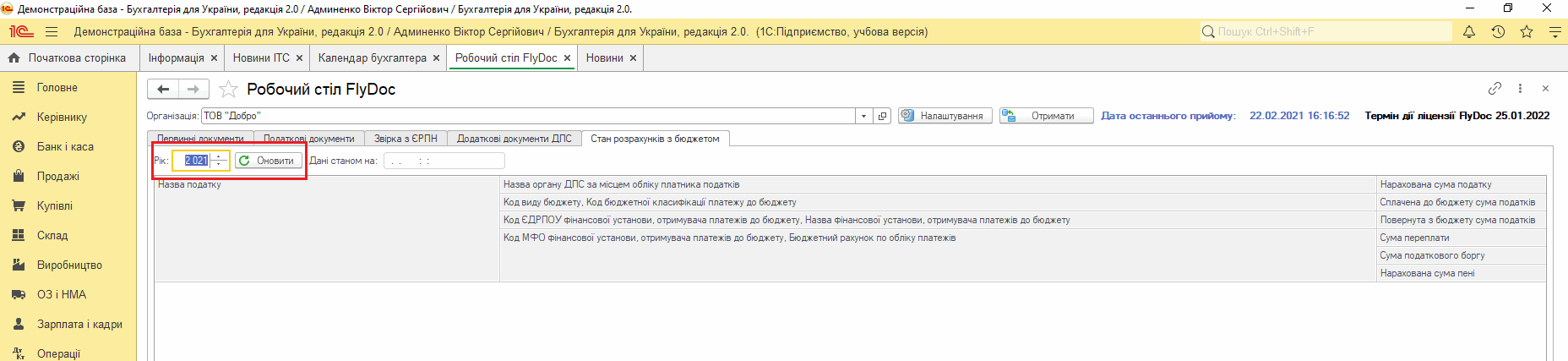
Task: Click the Сума переплати header
Action: 1462,238
